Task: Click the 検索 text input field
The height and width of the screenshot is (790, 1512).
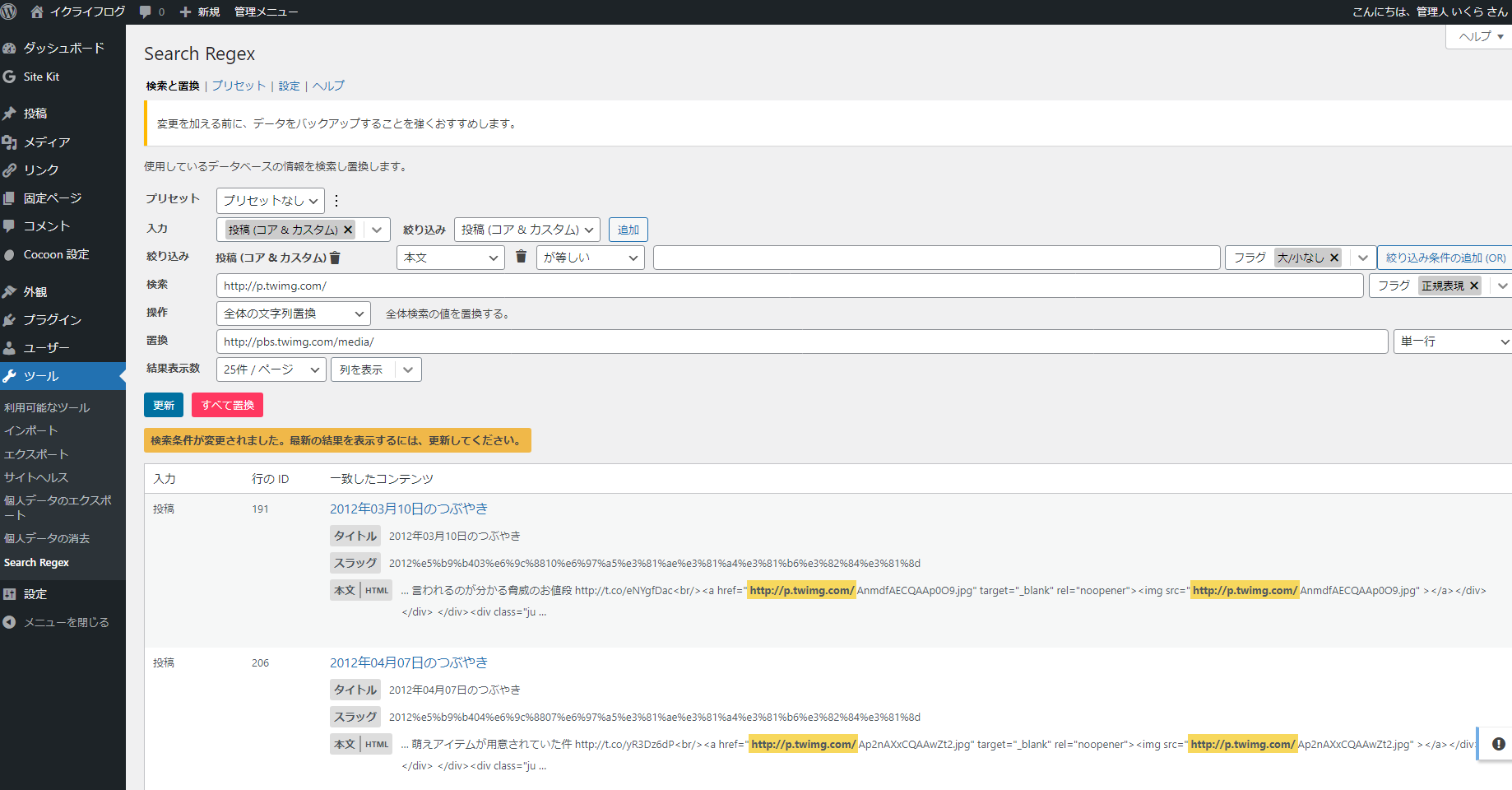Action: pos(789,286)
